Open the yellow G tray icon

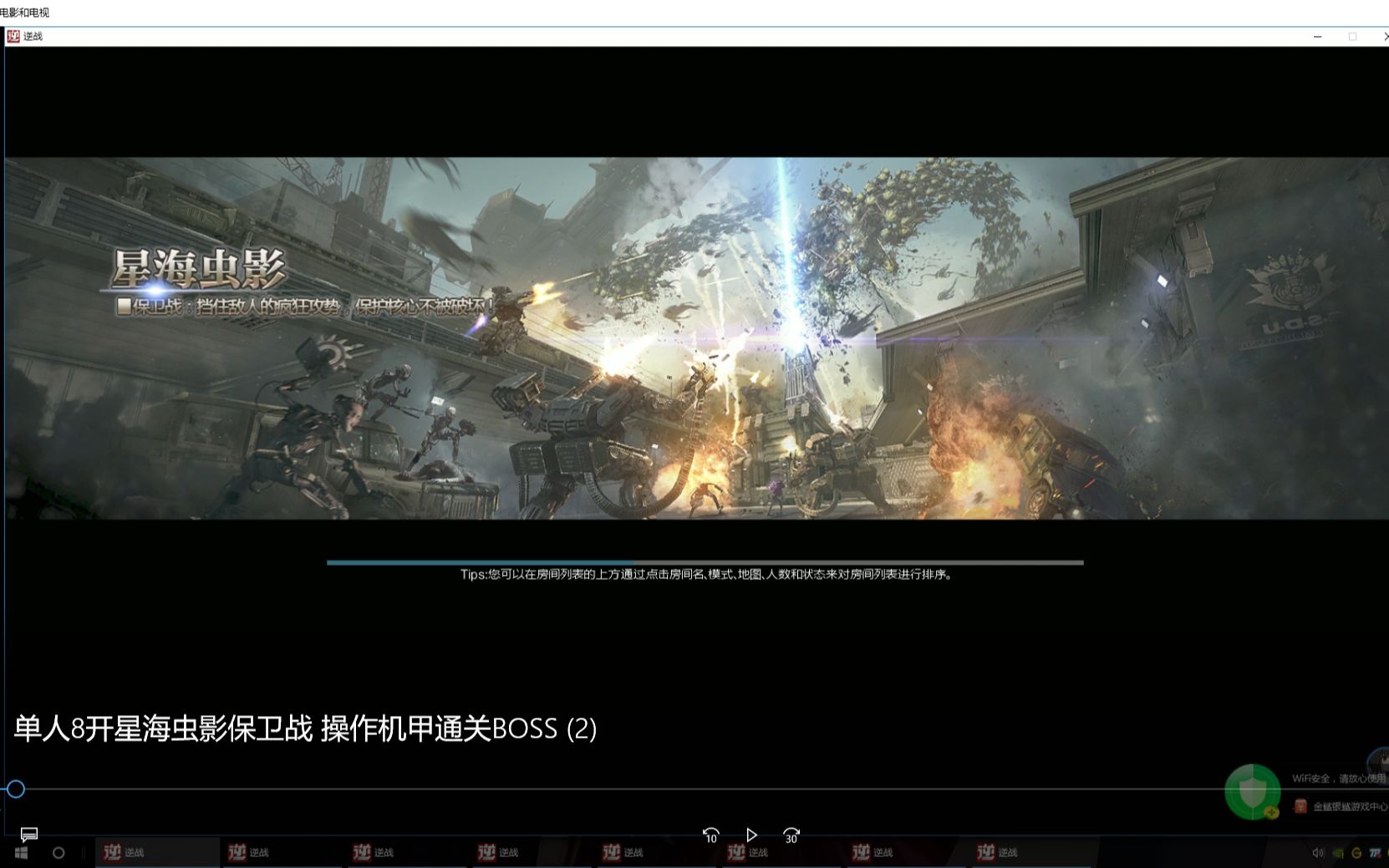1356,853
